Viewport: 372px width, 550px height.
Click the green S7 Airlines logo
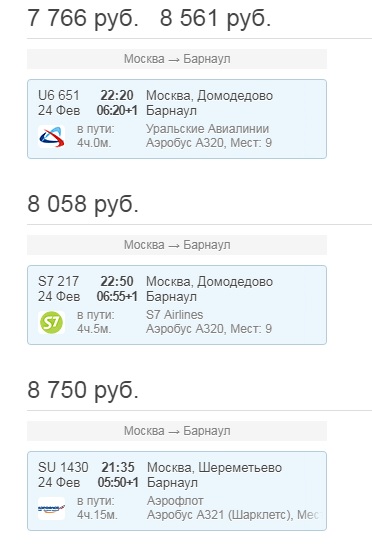coord(52,322)
